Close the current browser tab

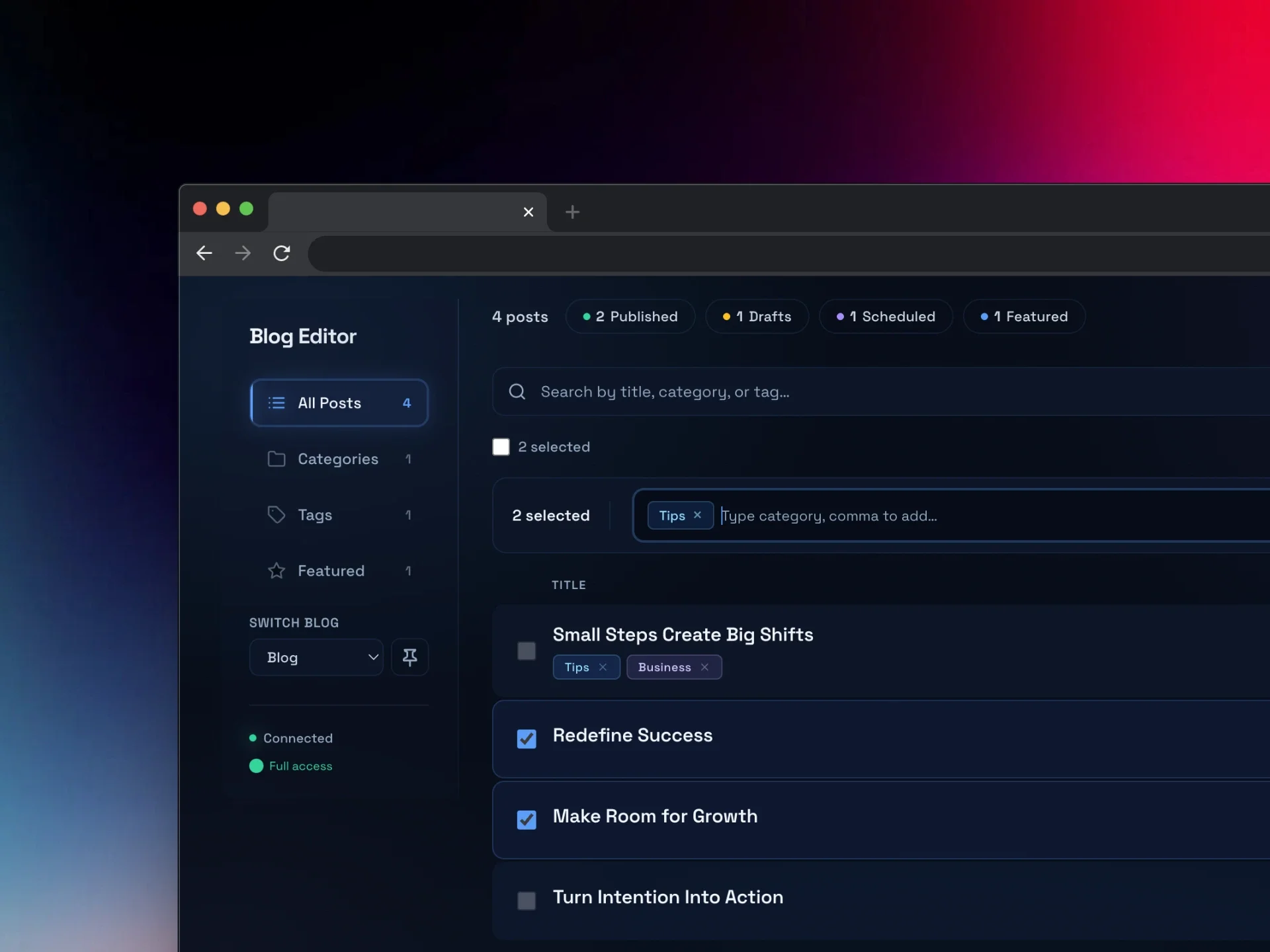528,212
